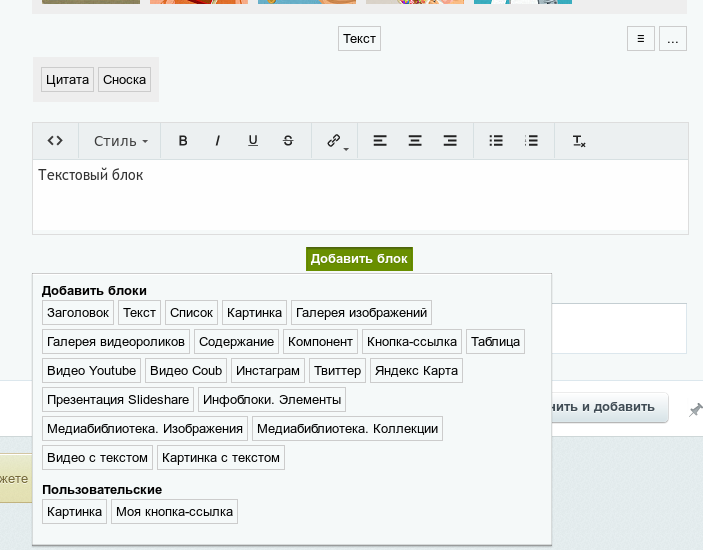This screenshot has width=703, height=550.
Task: Align text to the right
Action: (450, 141)
